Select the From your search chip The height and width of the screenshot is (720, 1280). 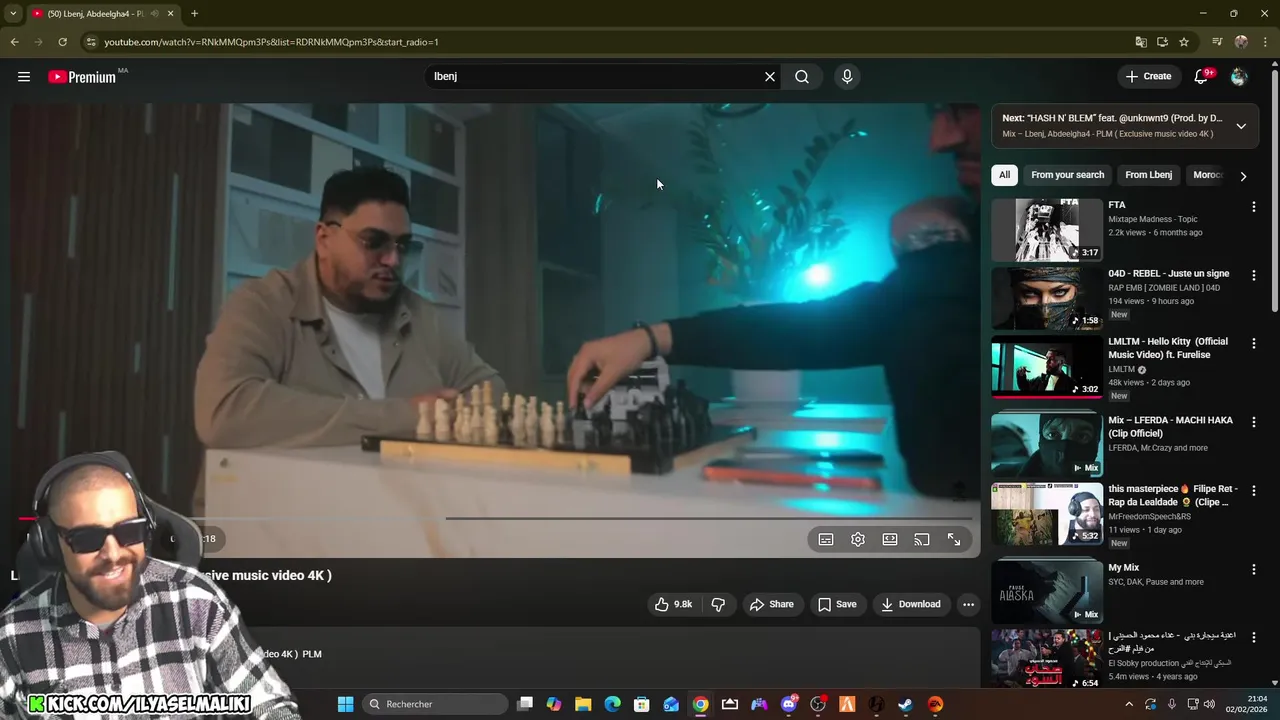pos(1067,175)
